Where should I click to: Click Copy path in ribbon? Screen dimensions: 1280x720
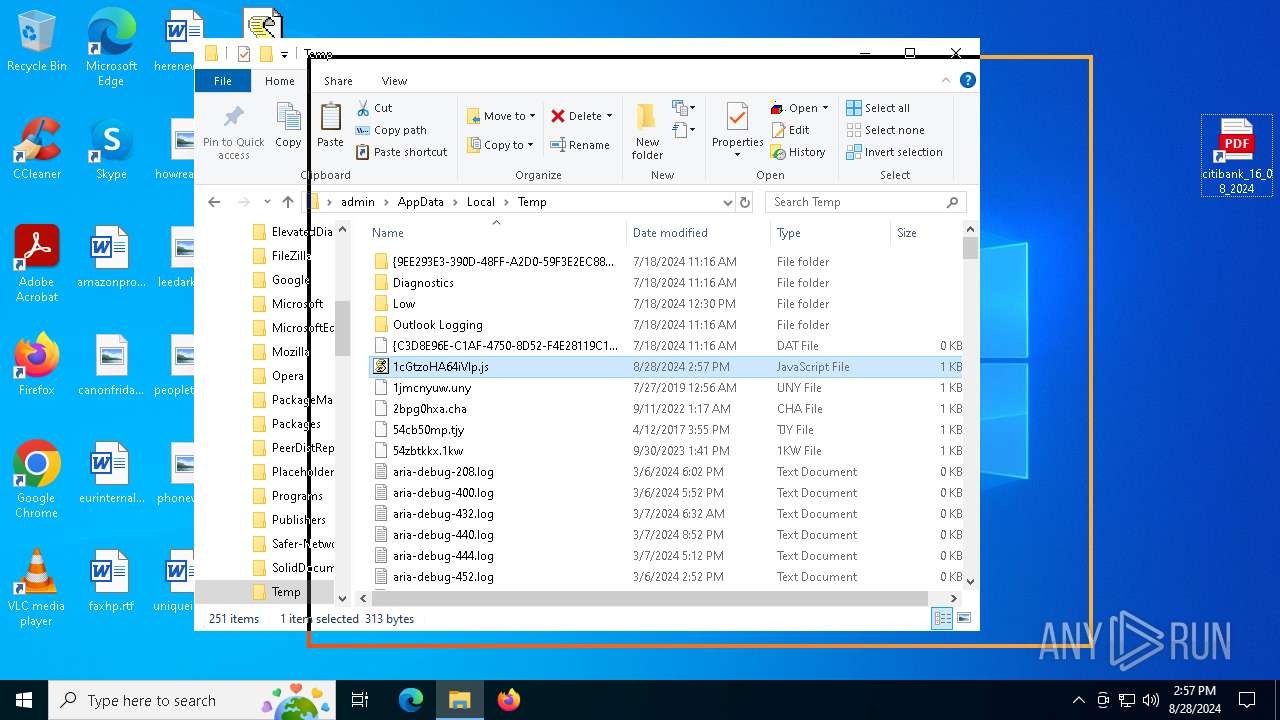pyautogui.click(x=390, y=130)
